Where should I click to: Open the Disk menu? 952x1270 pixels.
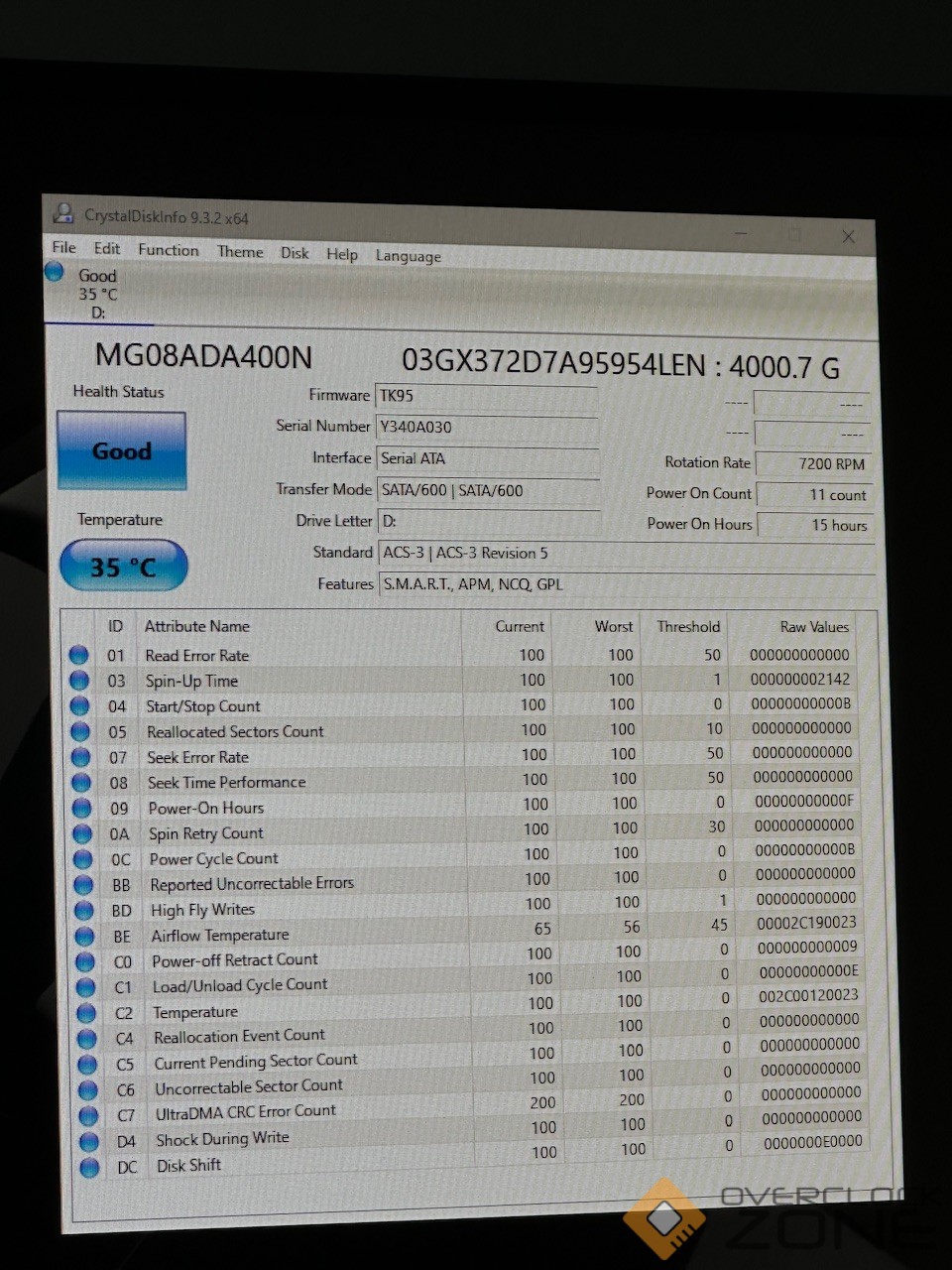click(295, 253)
